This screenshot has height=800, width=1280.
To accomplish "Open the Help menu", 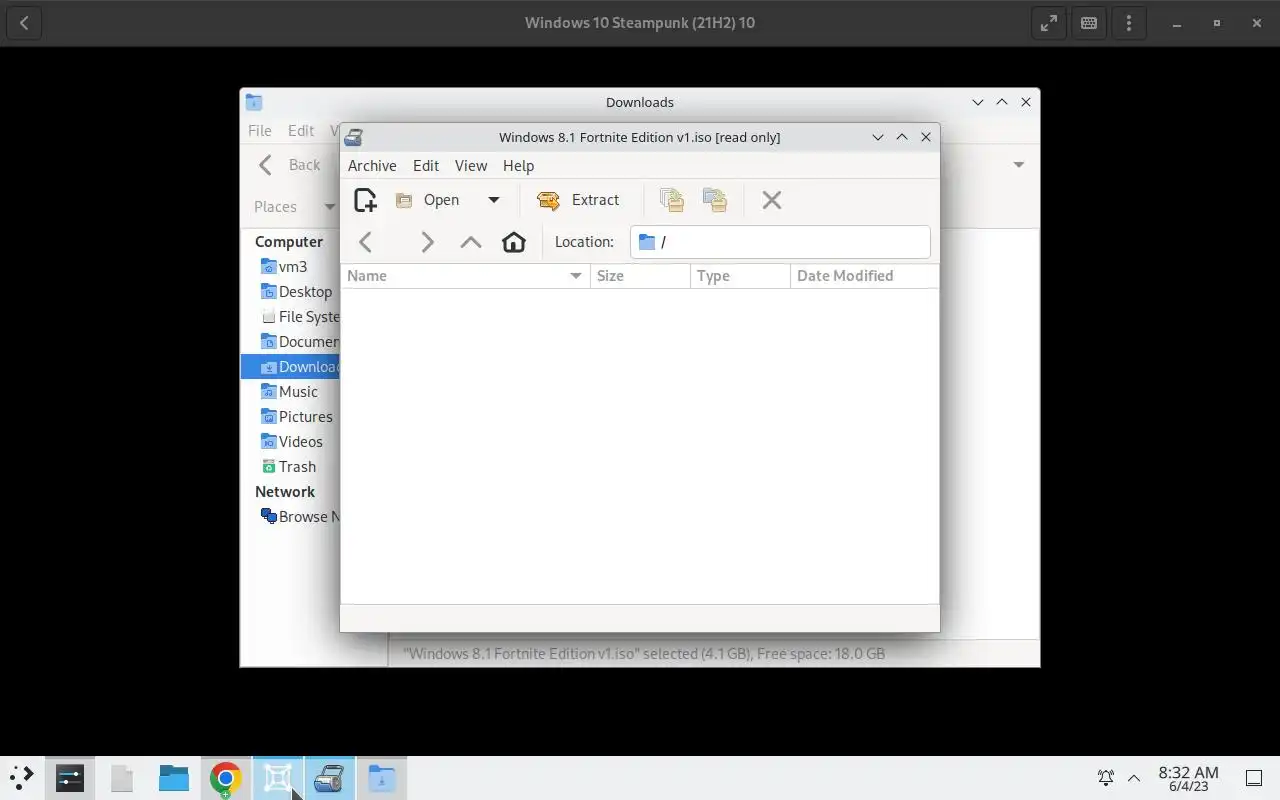I will coord(518,166).
